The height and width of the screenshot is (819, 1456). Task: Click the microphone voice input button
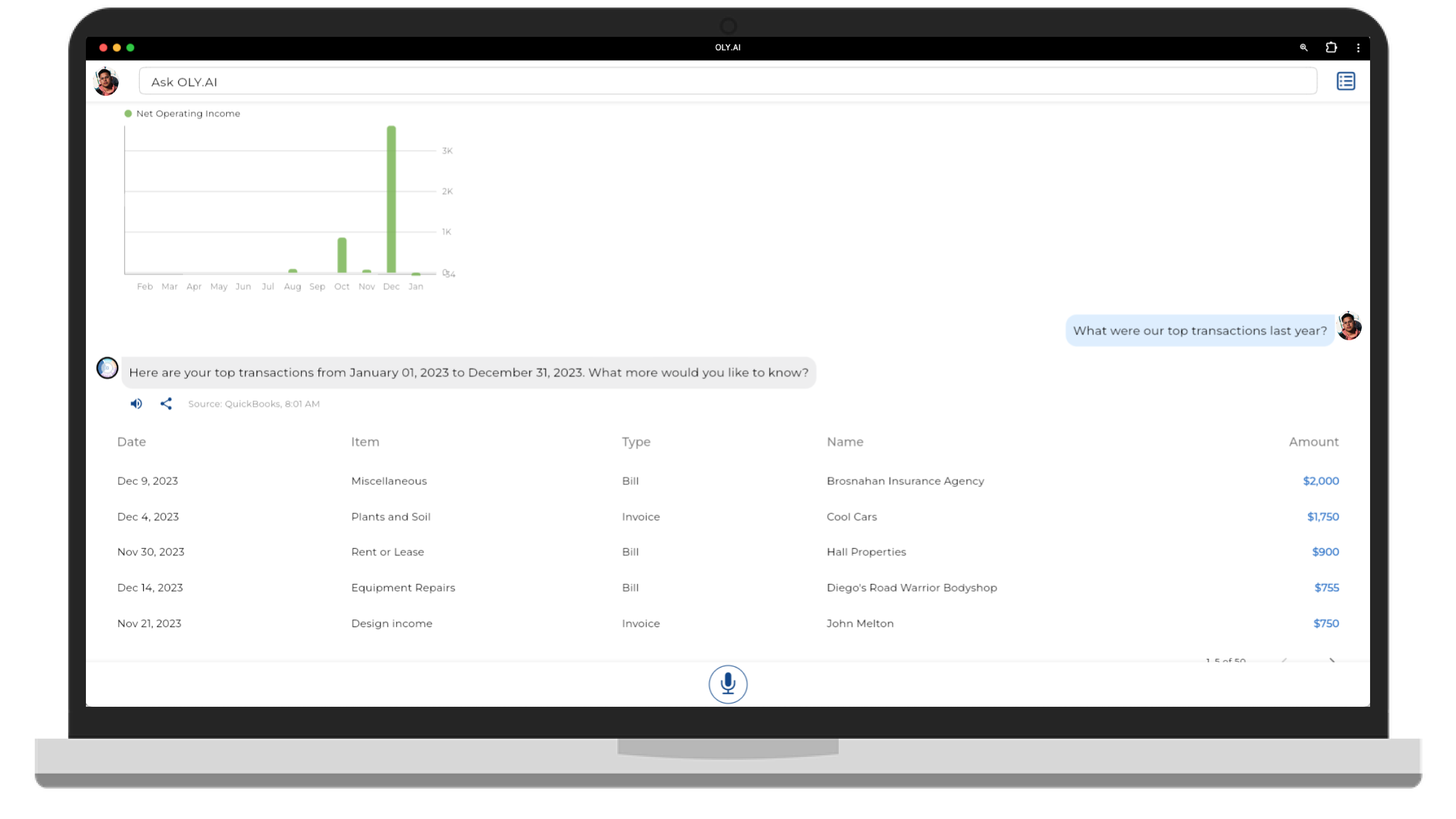pyautogui.click(x=728, y=683)
